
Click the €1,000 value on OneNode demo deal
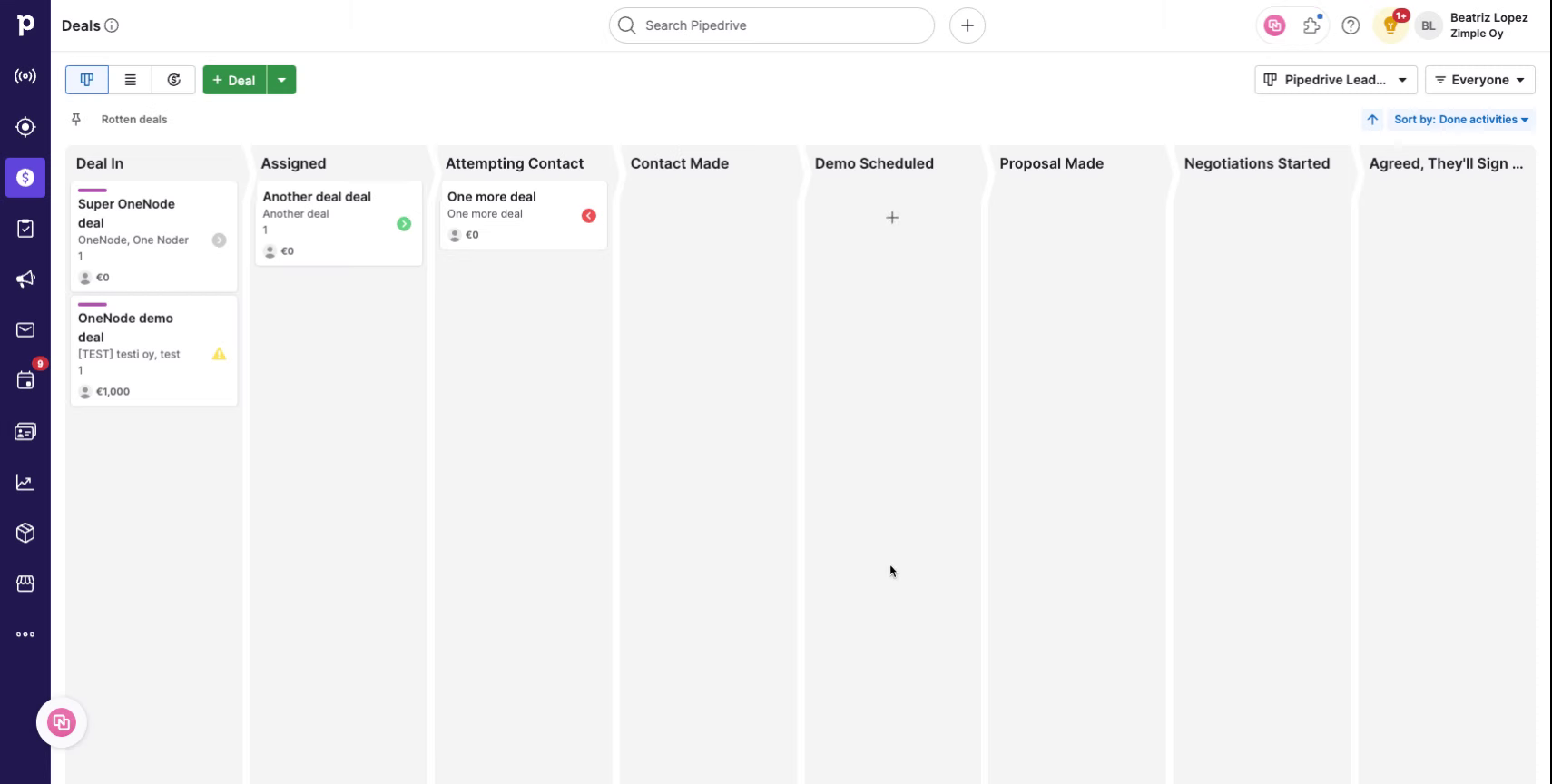pyautogui.click(x=113, y=392)
